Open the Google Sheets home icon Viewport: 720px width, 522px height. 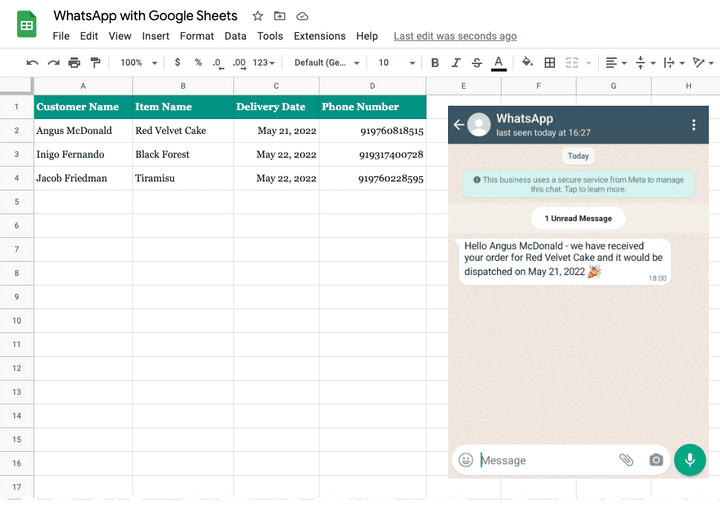pos(27,24)
